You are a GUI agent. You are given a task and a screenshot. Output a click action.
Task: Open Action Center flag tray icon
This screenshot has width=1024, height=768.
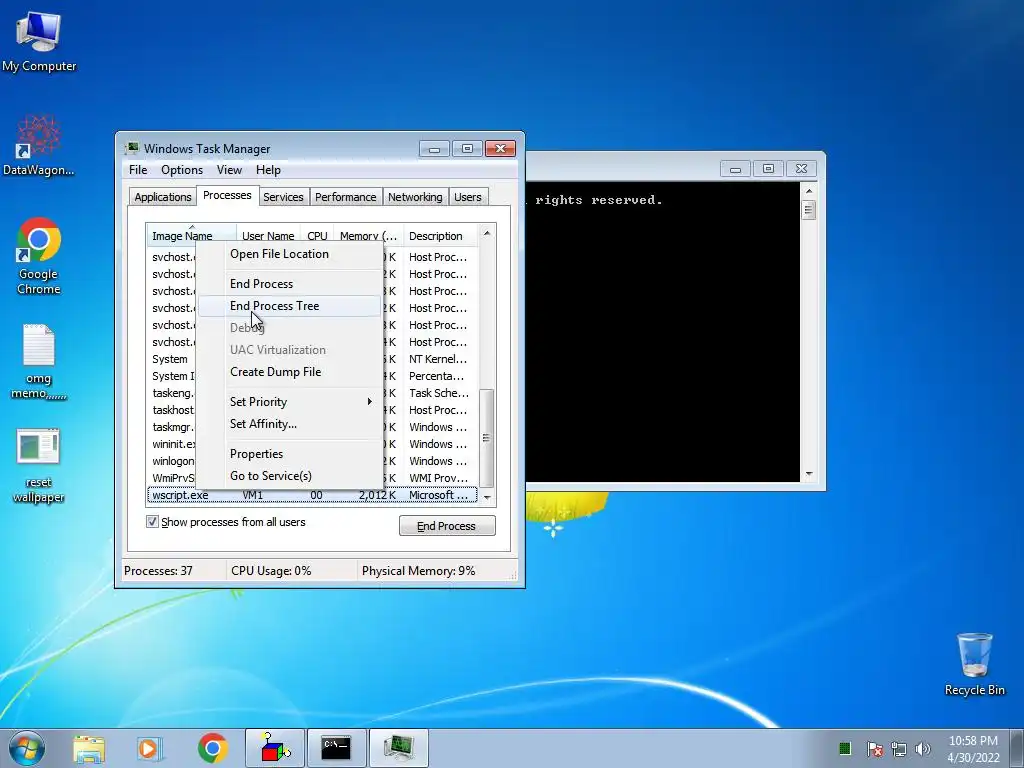[x=874, y=748]
